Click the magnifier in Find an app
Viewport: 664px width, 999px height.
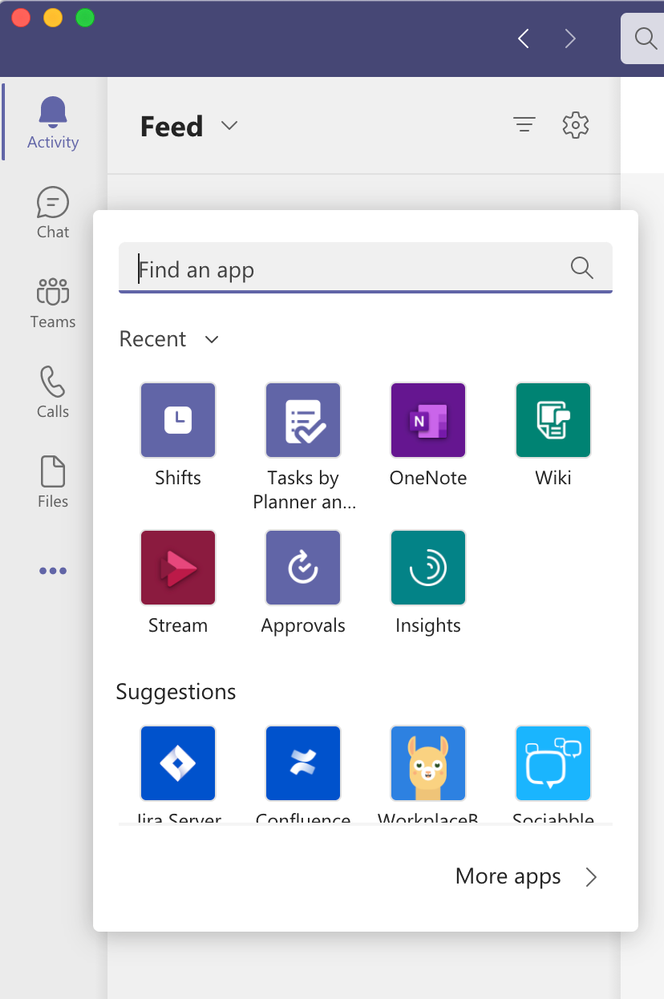582,268
